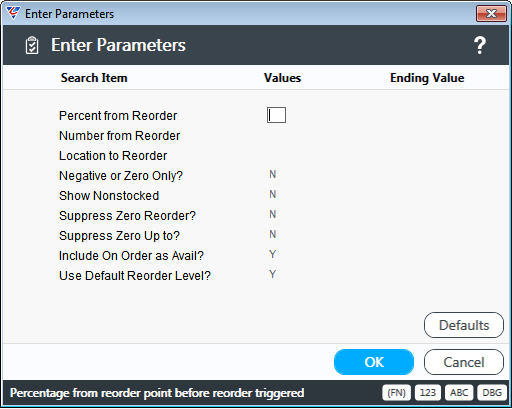The image size is (512, 409).
Task: Toggle the Use Default Reorder Level value
Action: click(273, 274)
